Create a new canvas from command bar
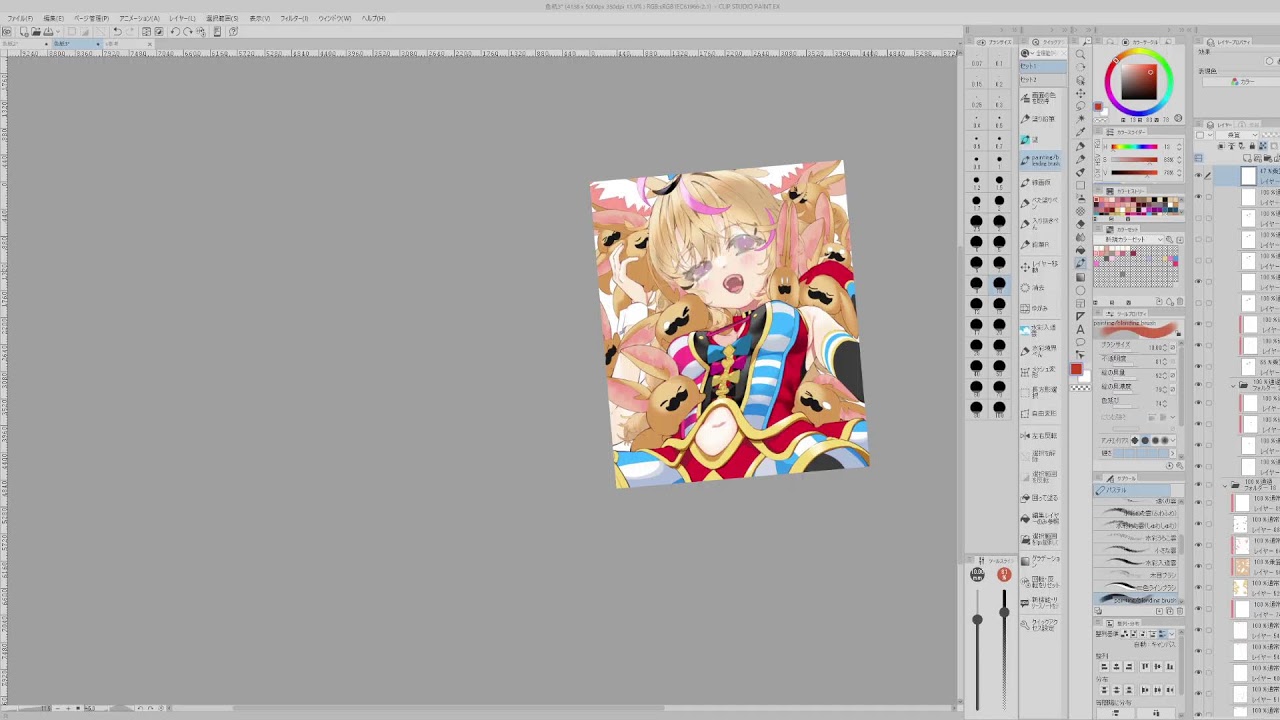This screenshot has height=720, width=1280. pos(24,32)
